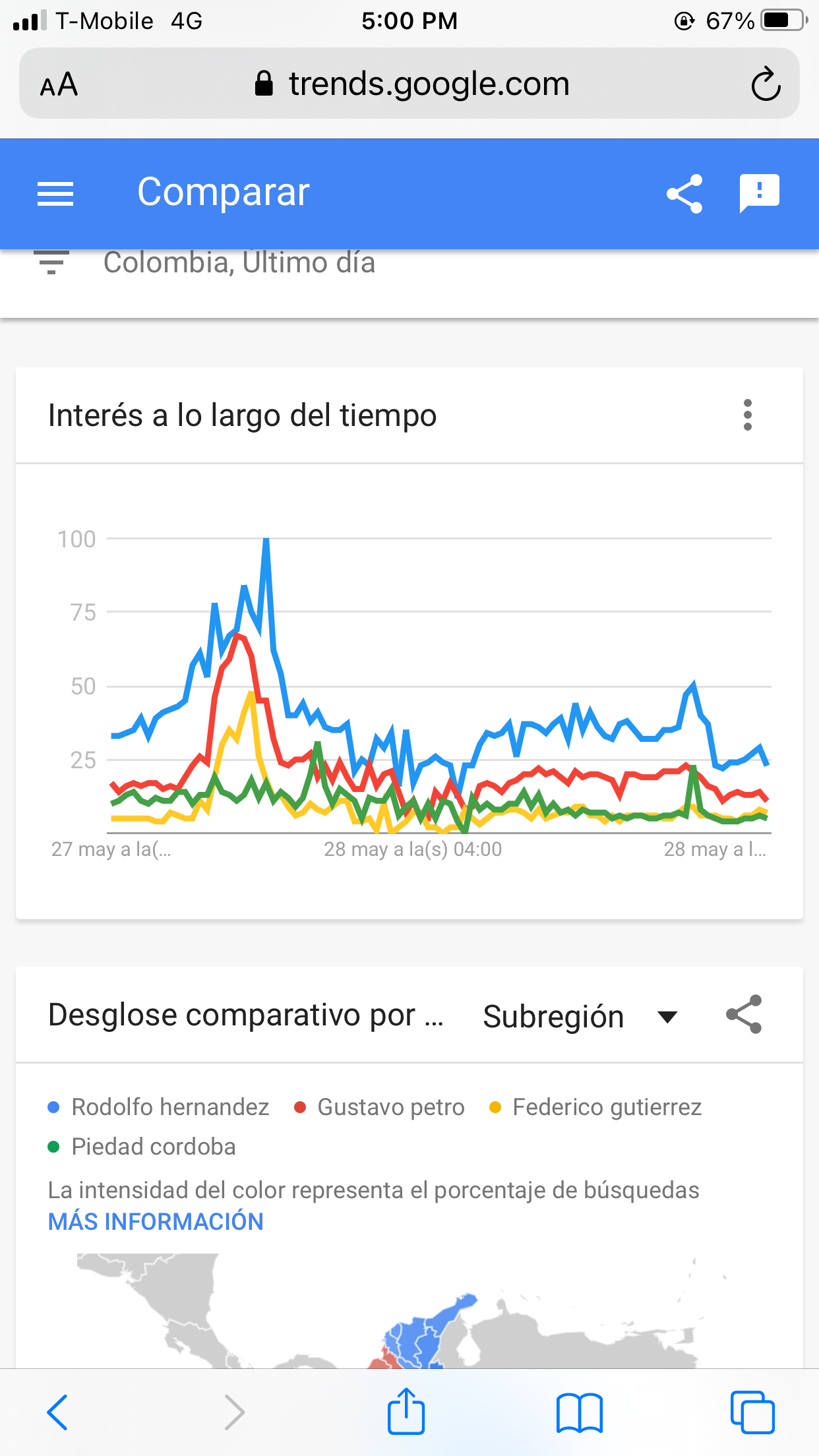
Task: Reload the page in Safari
Action: [x=766, y=84]
